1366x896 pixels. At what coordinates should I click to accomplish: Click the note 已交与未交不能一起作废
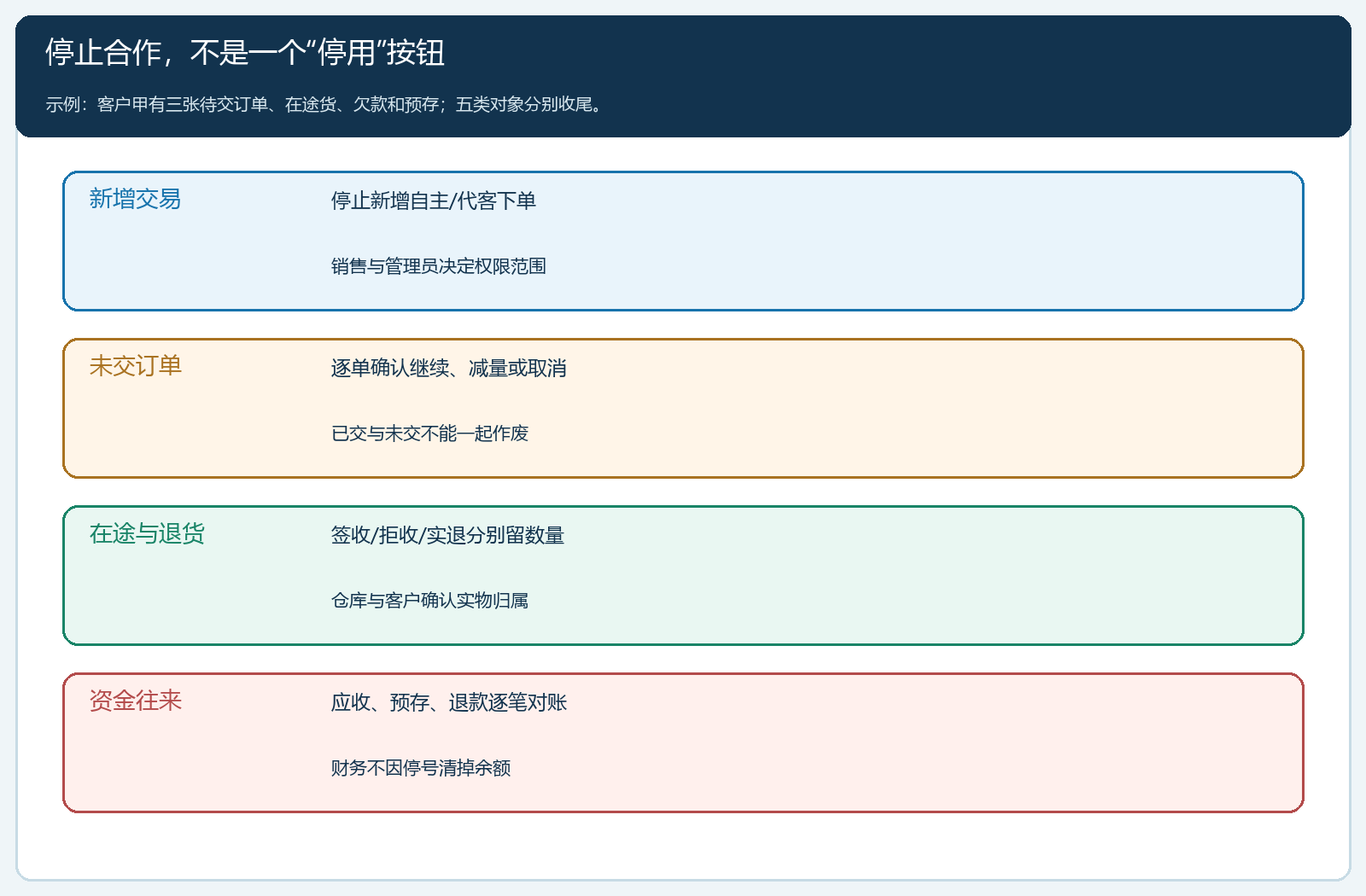point(429,433)
